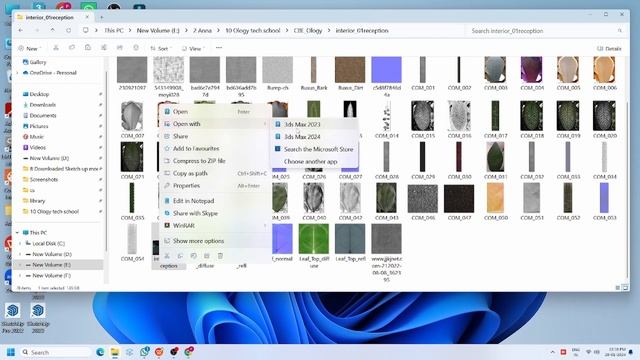640x360 pixels.
Task: Open the Videos quick access folder
Action: pos(38,147)
